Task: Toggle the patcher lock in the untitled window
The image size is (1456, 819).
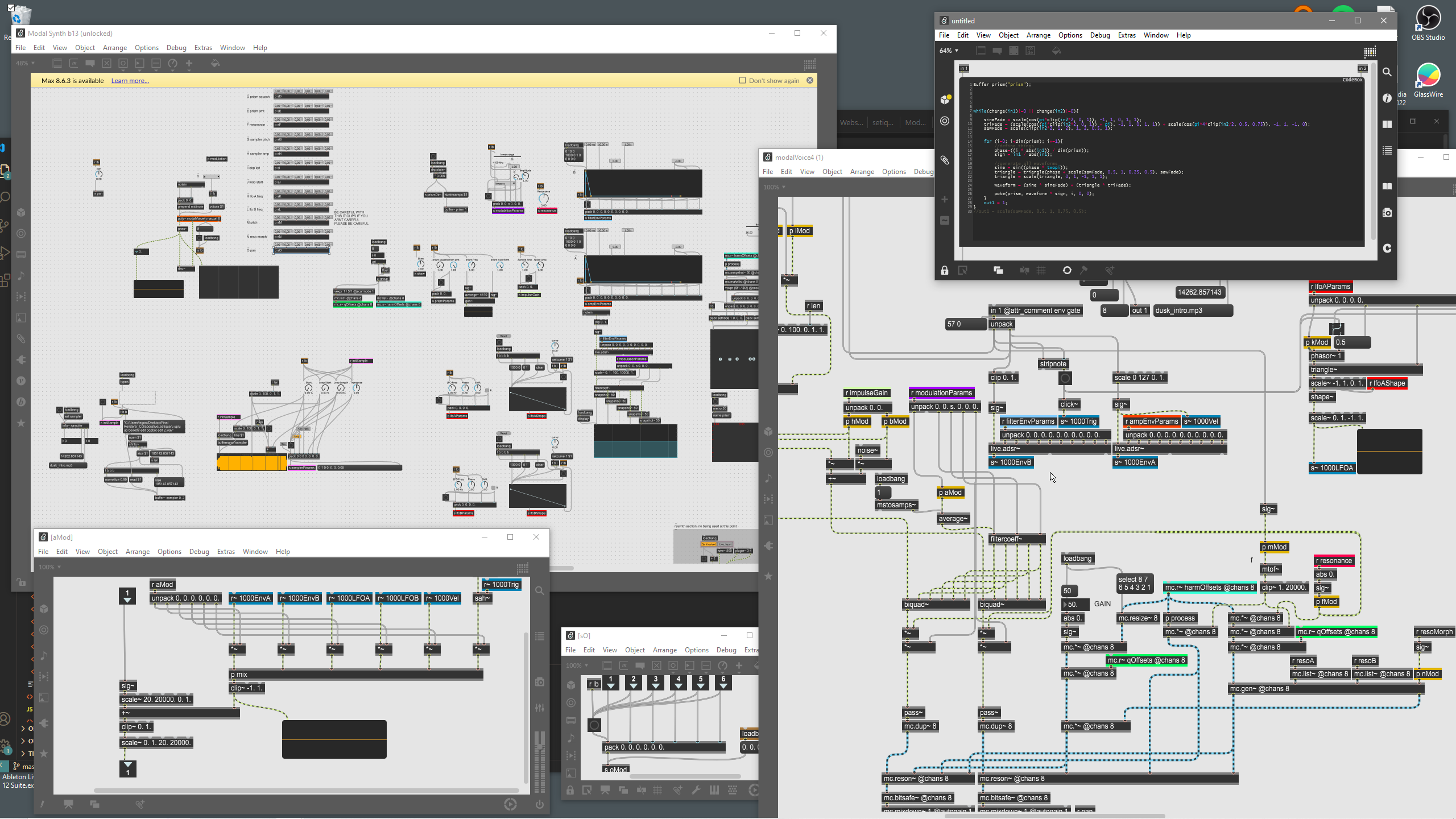Action: 945,270
